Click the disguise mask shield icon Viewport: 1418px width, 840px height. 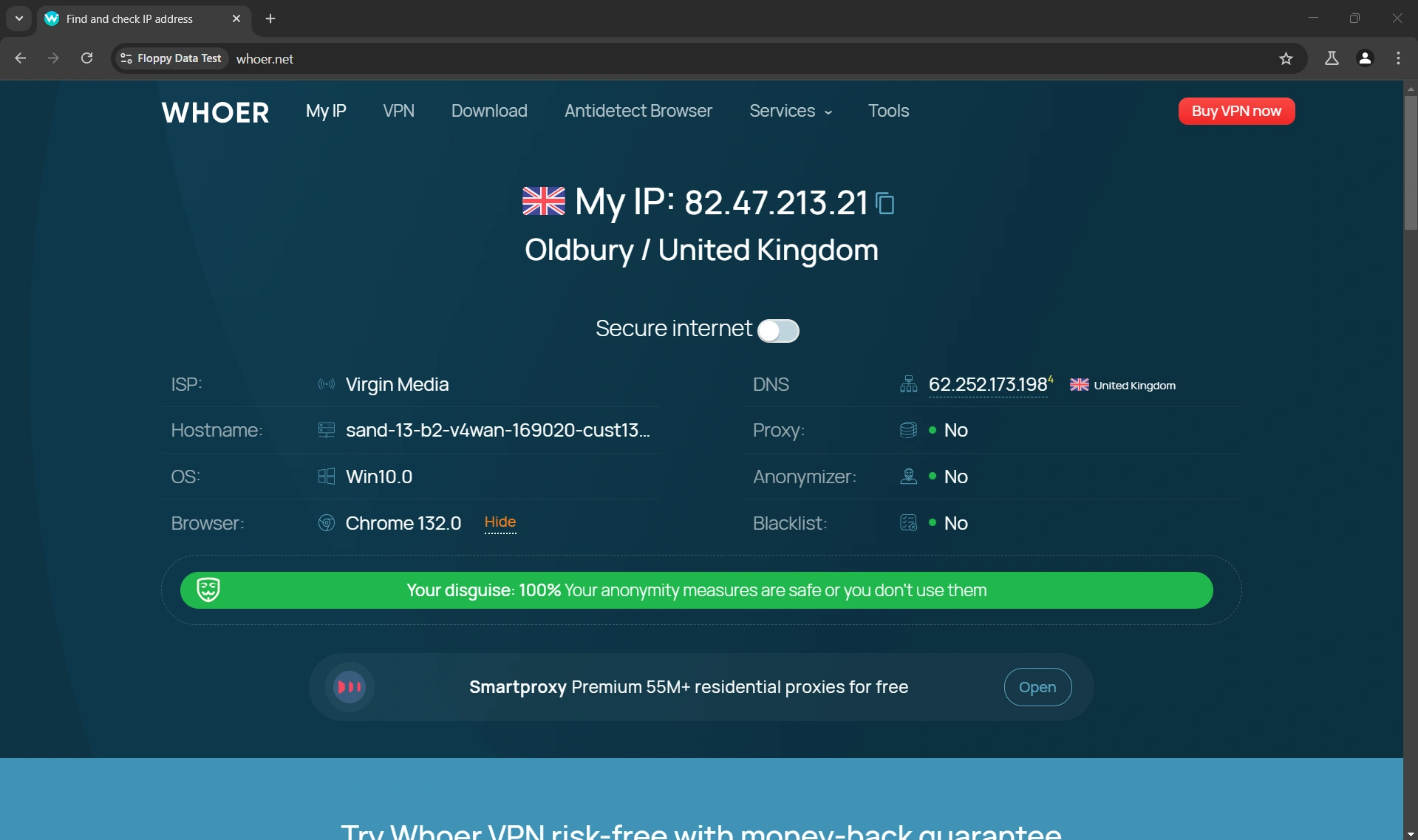pyautogui.click(x=208, y=590)
